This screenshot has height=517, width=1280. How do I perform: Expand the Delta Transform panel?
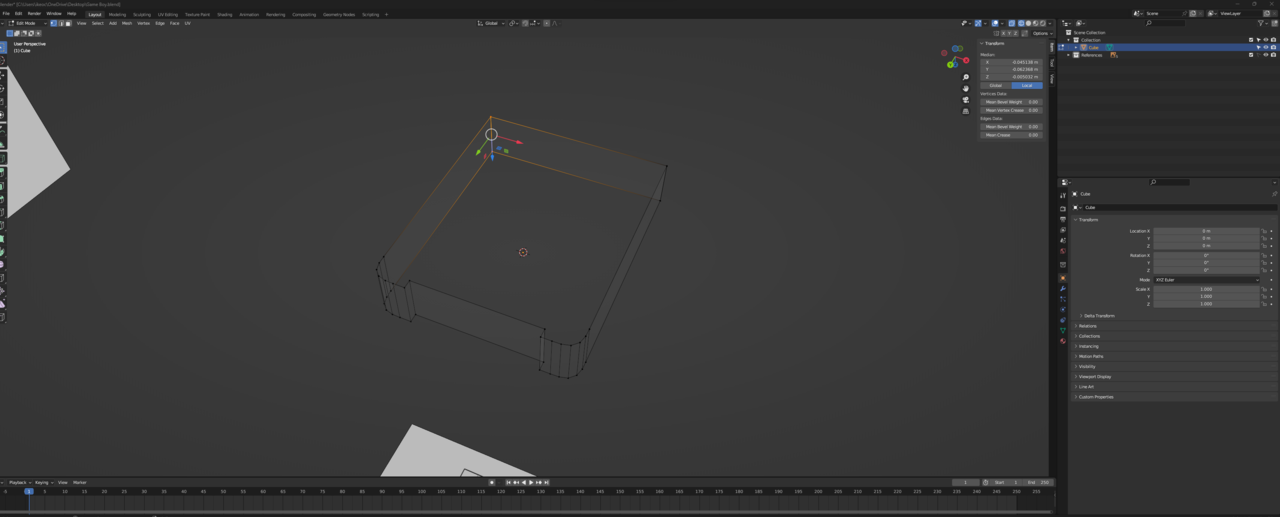tap(1099, 316)
